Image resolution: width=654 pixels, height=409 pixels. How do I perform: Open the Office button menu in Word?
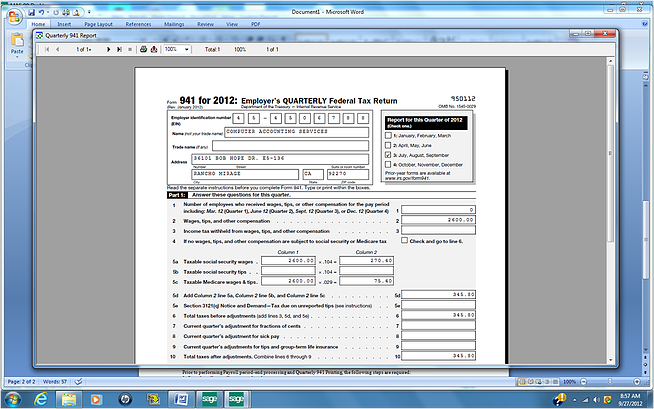tap(14, 17)
